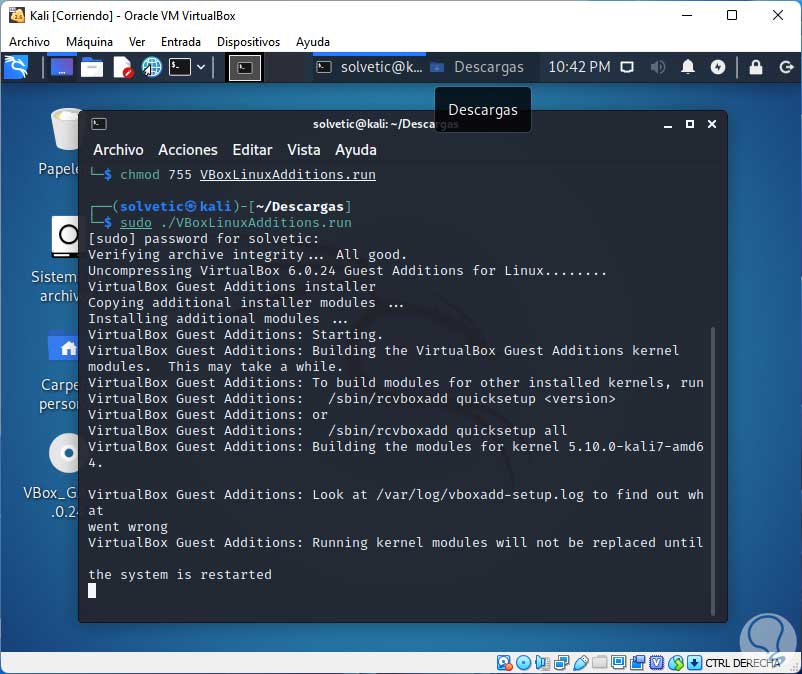Click the display monitor status icon
Image resolution: width=802 pixels, height=674 pixels.
point(618,663)
